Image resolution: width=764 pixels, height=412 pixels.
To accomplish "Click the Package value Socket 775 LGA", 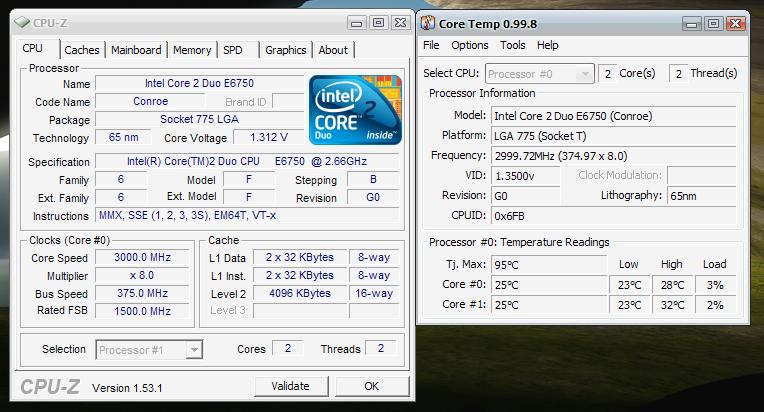I will [x=199, y=119].
